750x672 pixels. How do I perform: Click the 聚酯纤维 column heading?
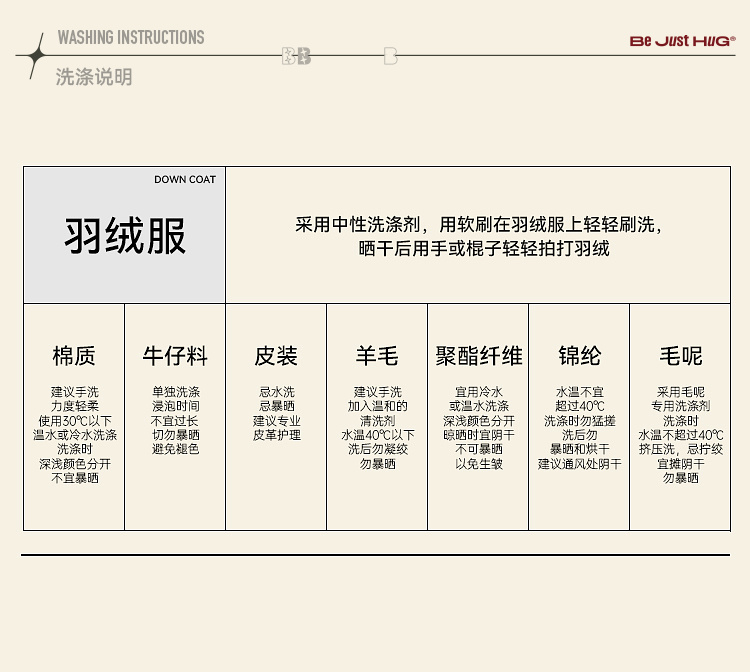[478, 356]
